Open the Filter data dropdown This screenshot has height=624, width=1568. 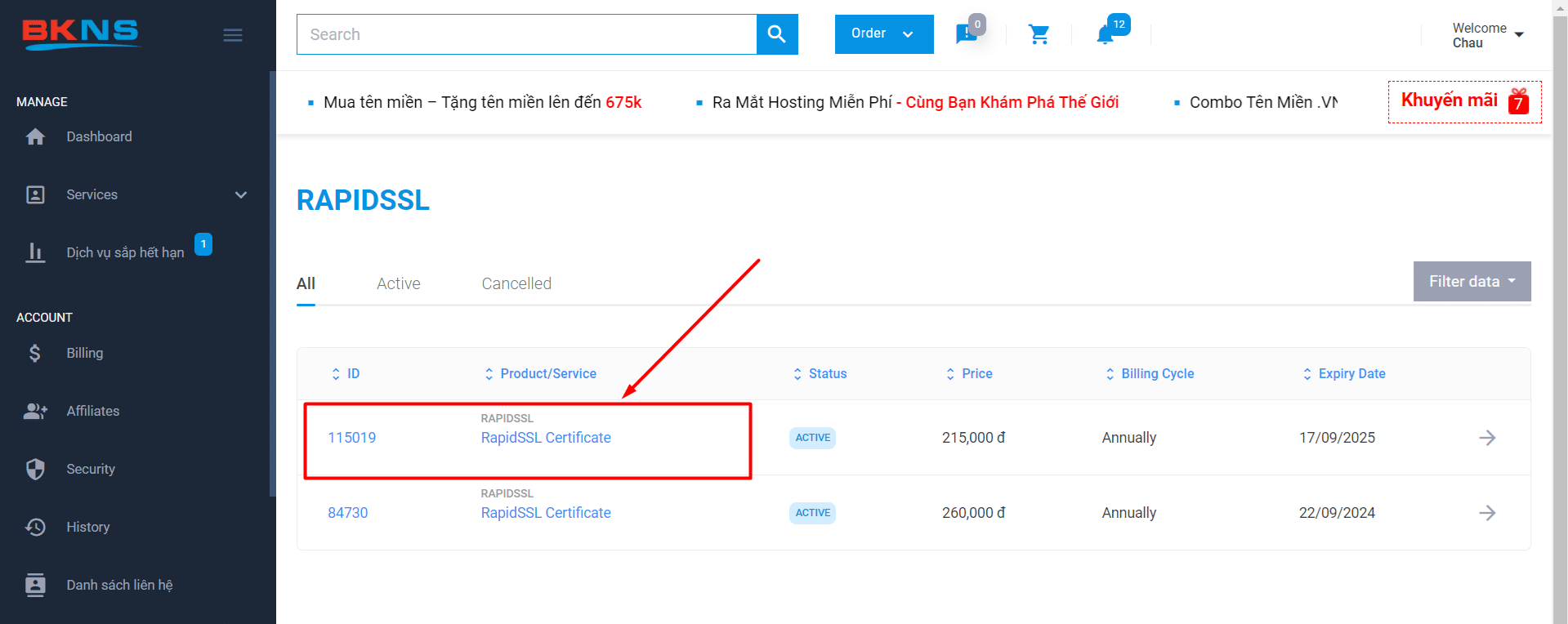(x=1472, y=282)
